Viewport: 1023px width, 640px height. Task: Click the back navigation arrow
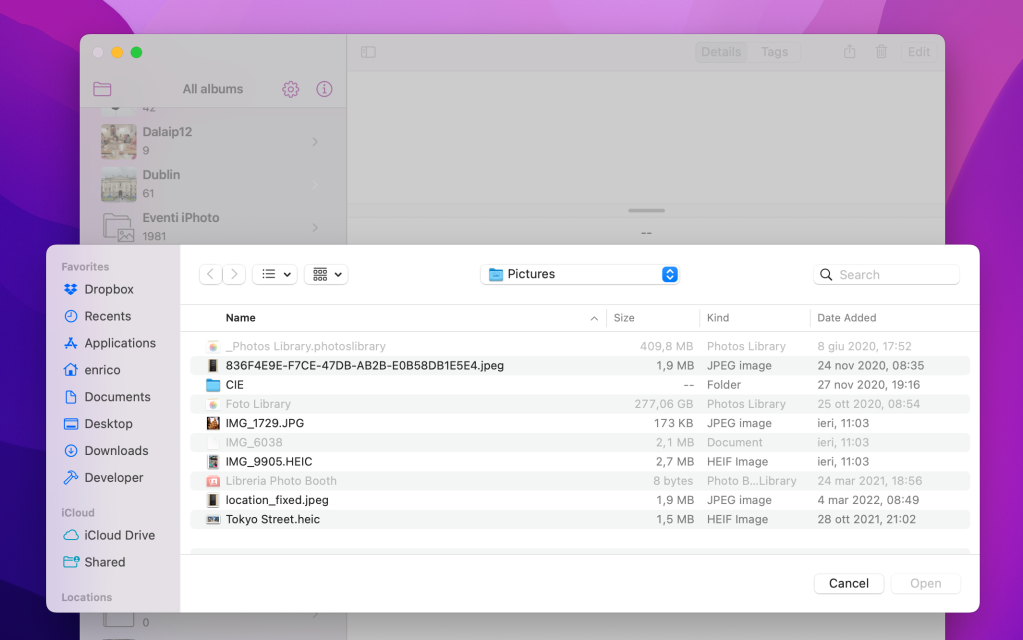pyautogui.click(x=211, y=274)
